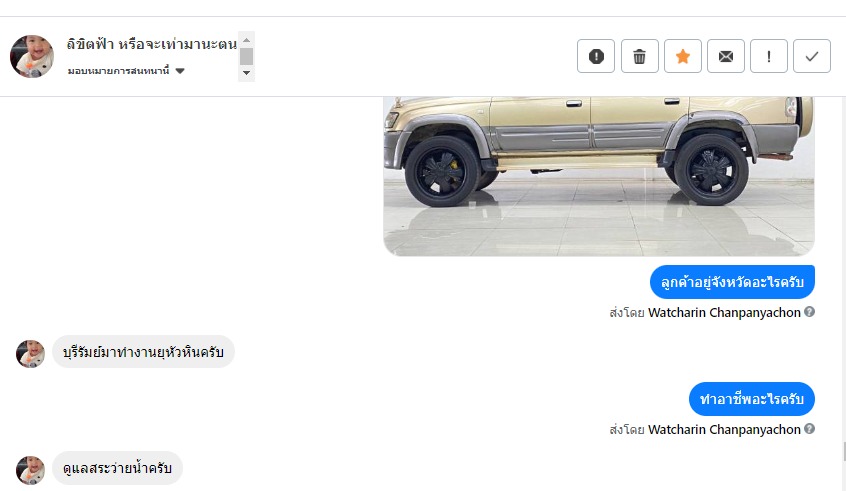Click the blue ลูกค้าอยู่จังหวัดอะไรครับ message bubble
This screenshot has height=491, width=846.
coord(732,282)
